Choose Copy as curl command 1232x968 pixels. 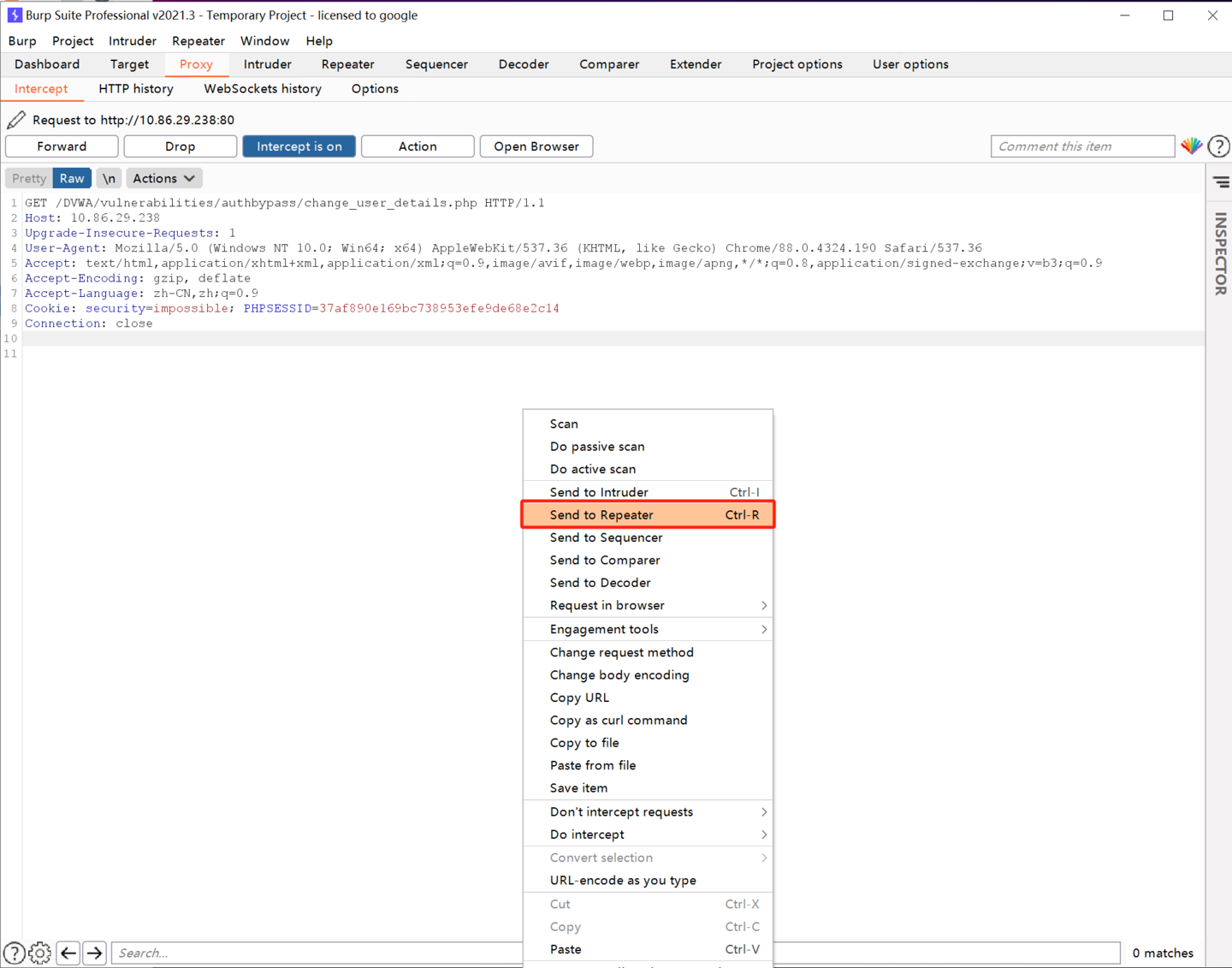click(x=619, y=720)
